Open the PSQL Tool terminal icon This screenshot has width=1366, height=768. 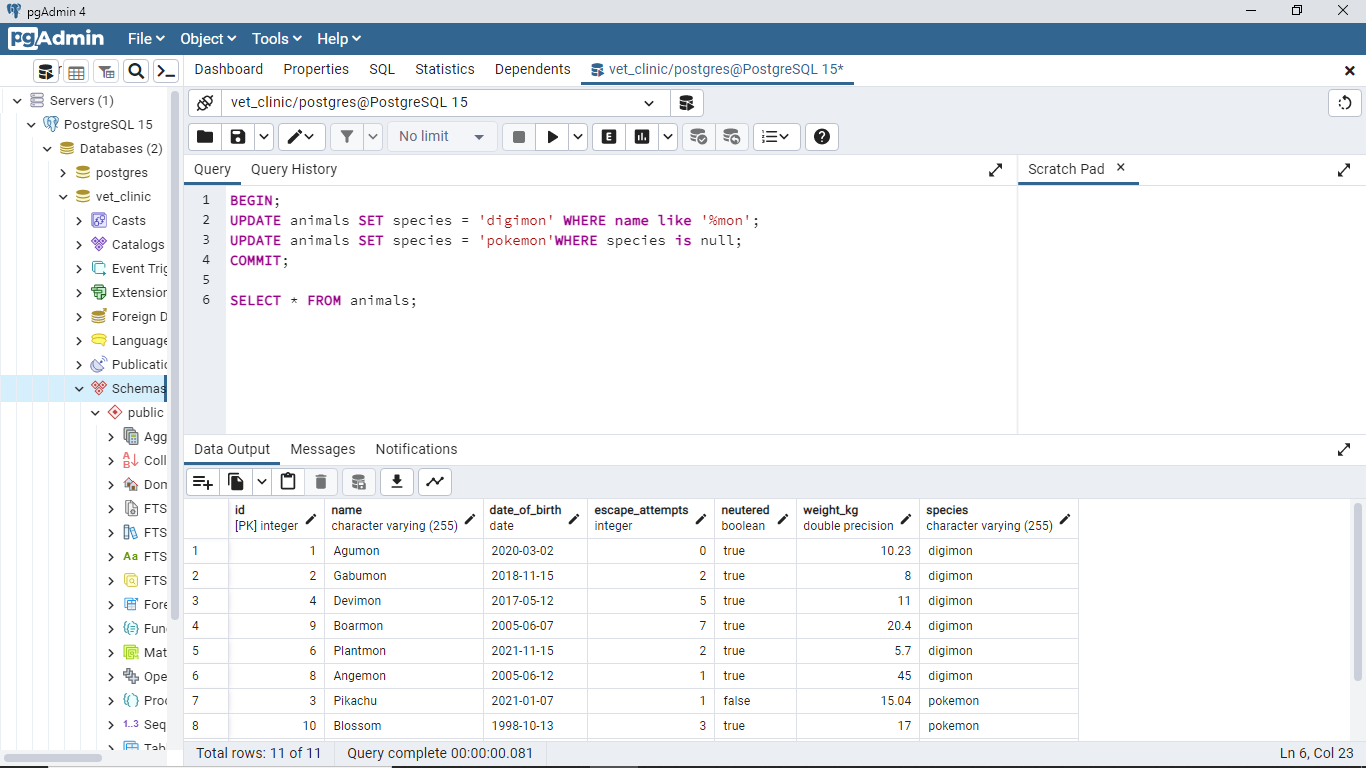click(x=166, y=71)
